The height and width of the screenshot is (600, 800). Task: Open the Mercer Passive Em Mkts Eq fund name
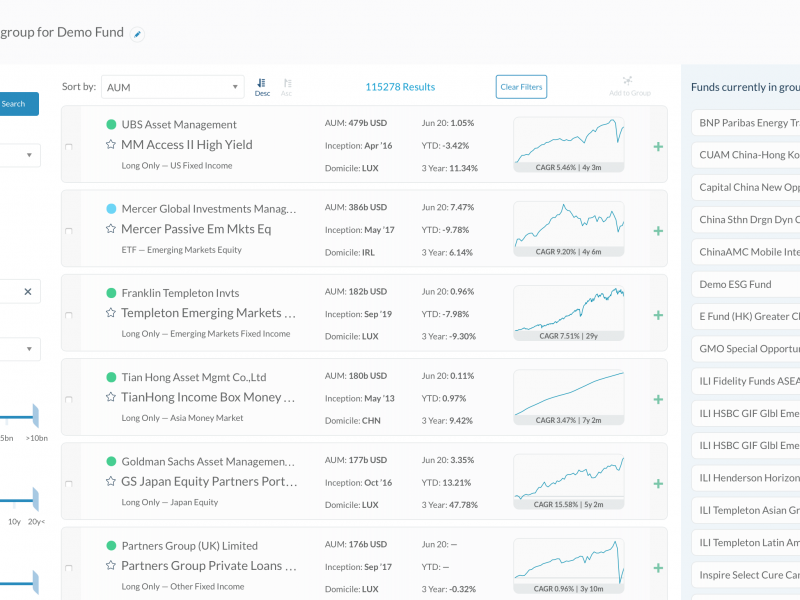coord(196,229)
